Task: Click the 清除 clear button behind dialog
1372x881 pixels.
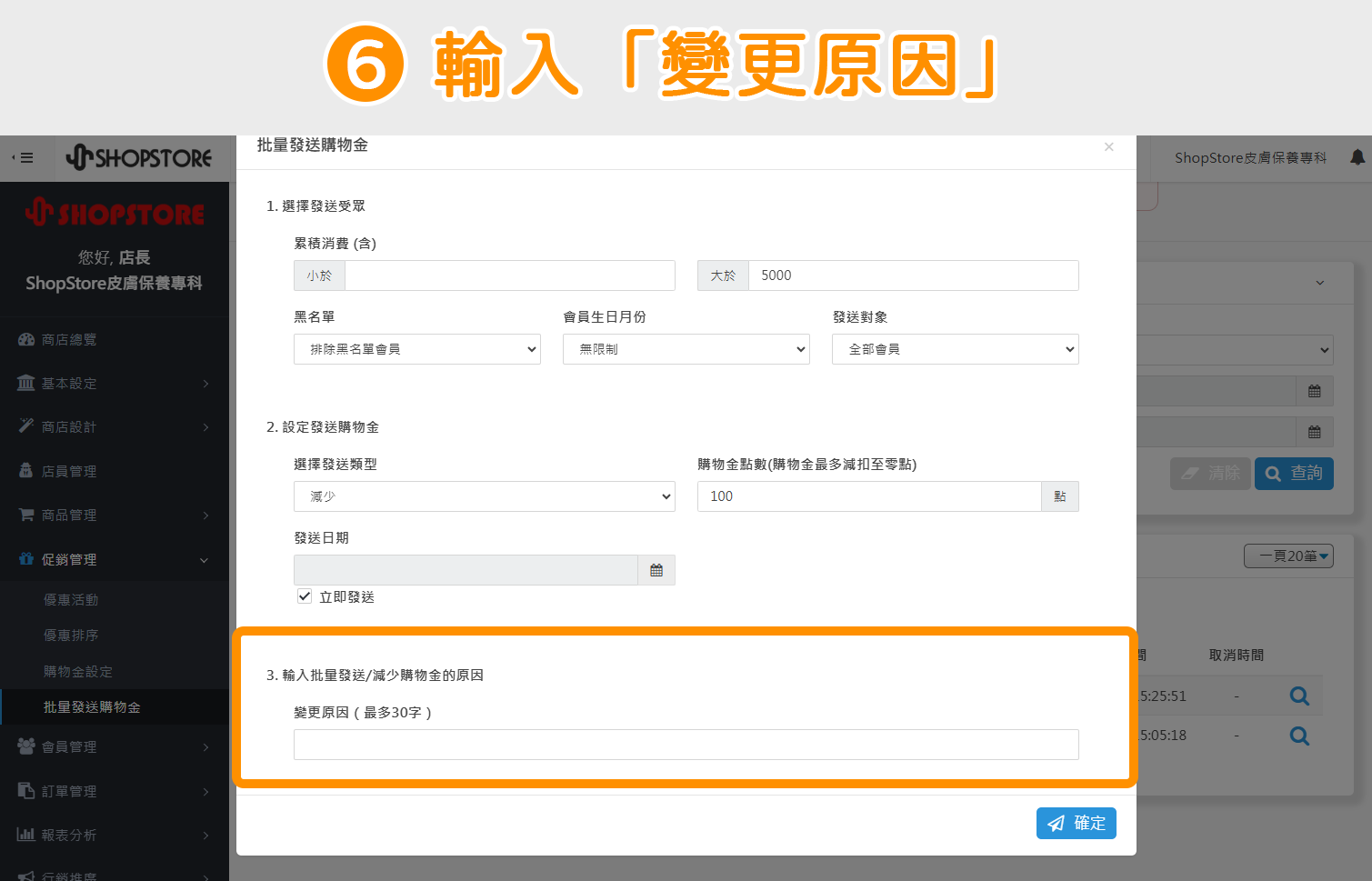Action: [x=1210, y=474]
